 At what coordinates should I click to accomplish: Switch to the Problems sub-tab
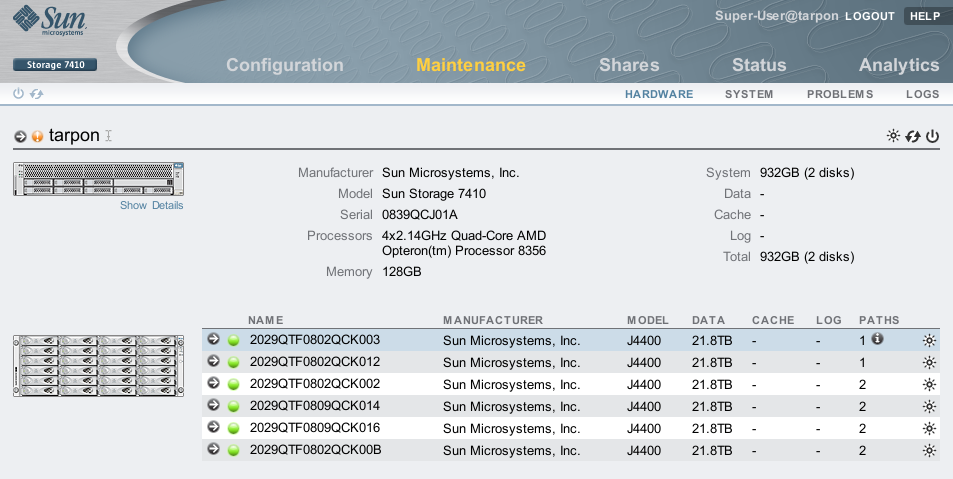coord(839,94)
